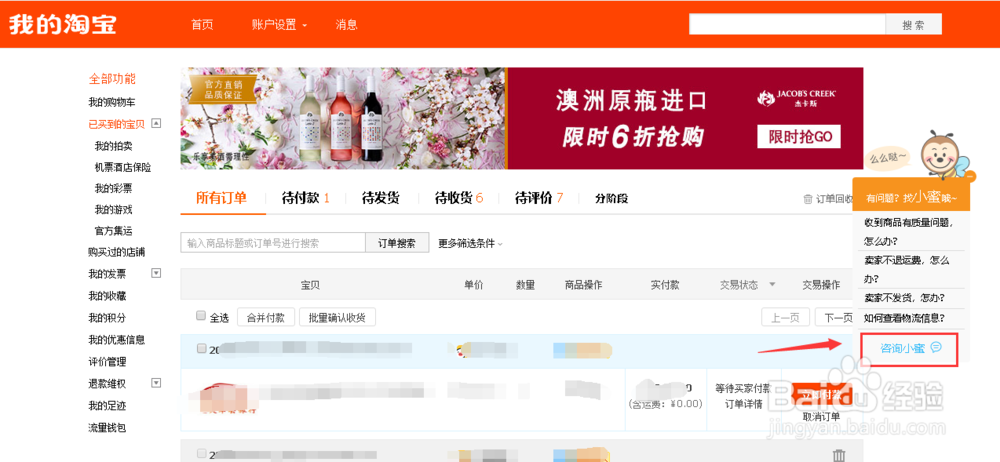The width and height of the screenshot is (1000, 462).
Task: Open 全部功能 in the sidebar
Action: pos(112,79)
